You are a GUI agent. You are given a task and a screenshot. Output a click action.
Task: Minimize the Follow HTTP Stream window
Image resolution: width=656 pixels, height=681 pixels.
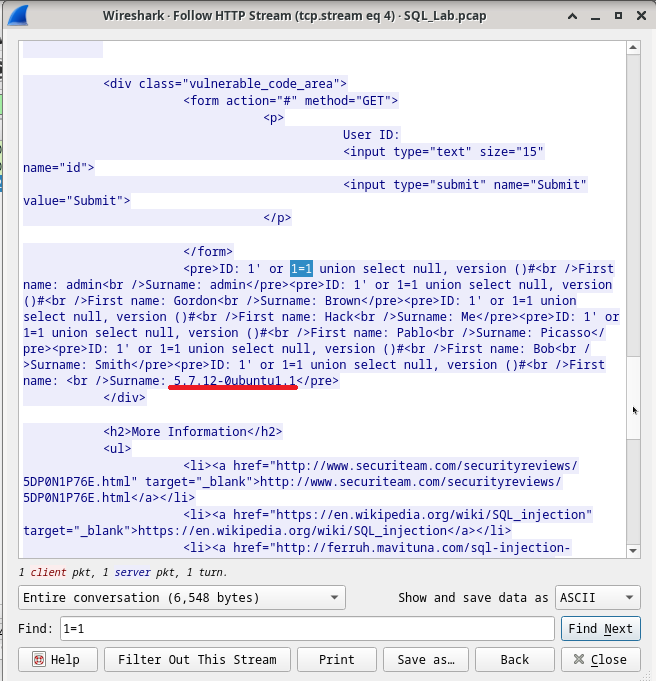pos(595,16)
